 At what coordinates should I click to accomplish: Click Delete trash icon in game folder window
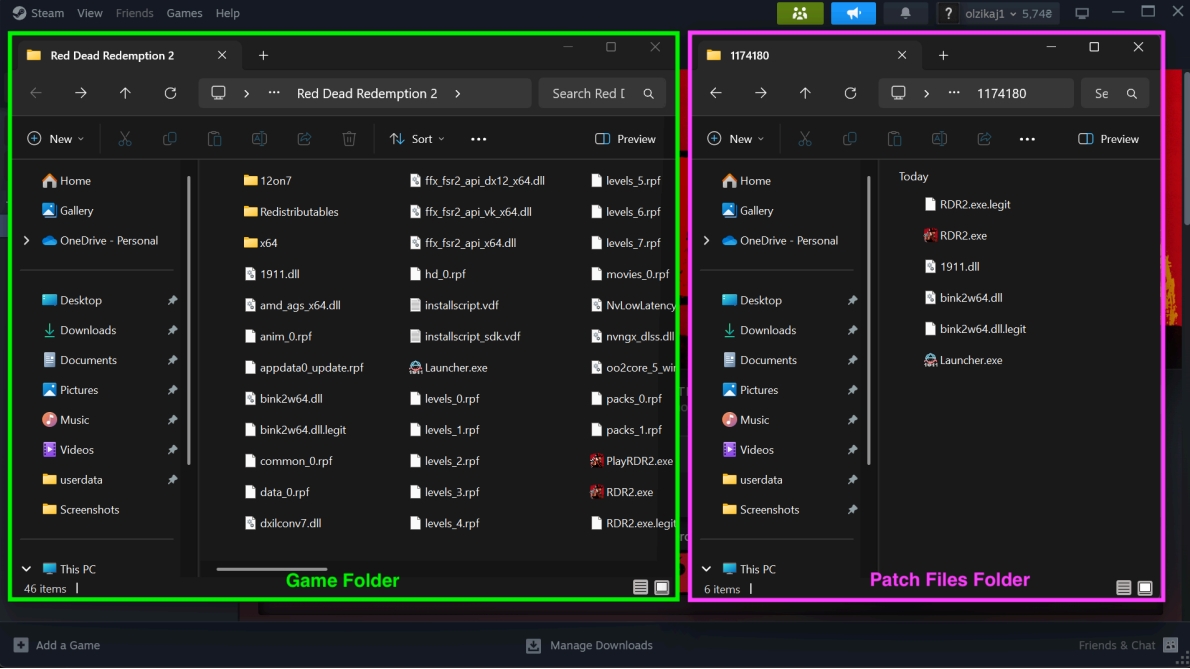pyautogui.click(x=349, y=139)
